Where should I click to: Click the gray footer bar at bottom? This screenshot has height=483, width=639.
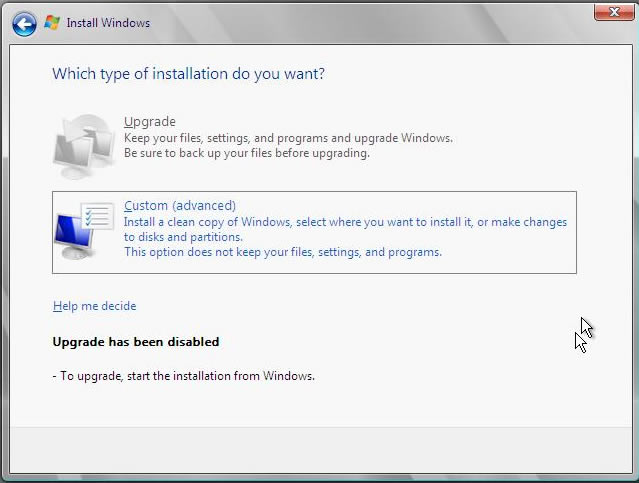tap(319, 450)
